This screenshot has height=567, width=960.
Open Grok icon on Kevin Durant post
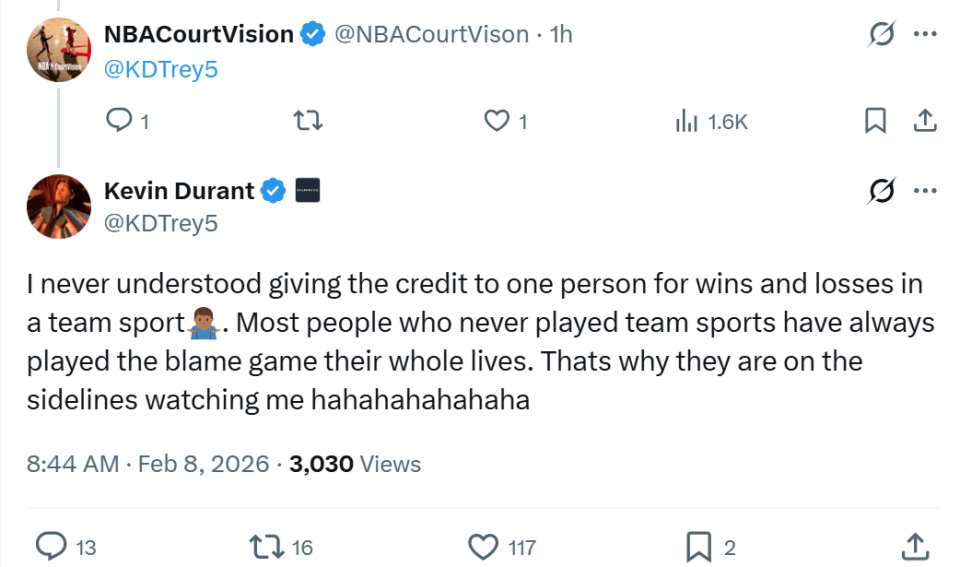point(881,190)
